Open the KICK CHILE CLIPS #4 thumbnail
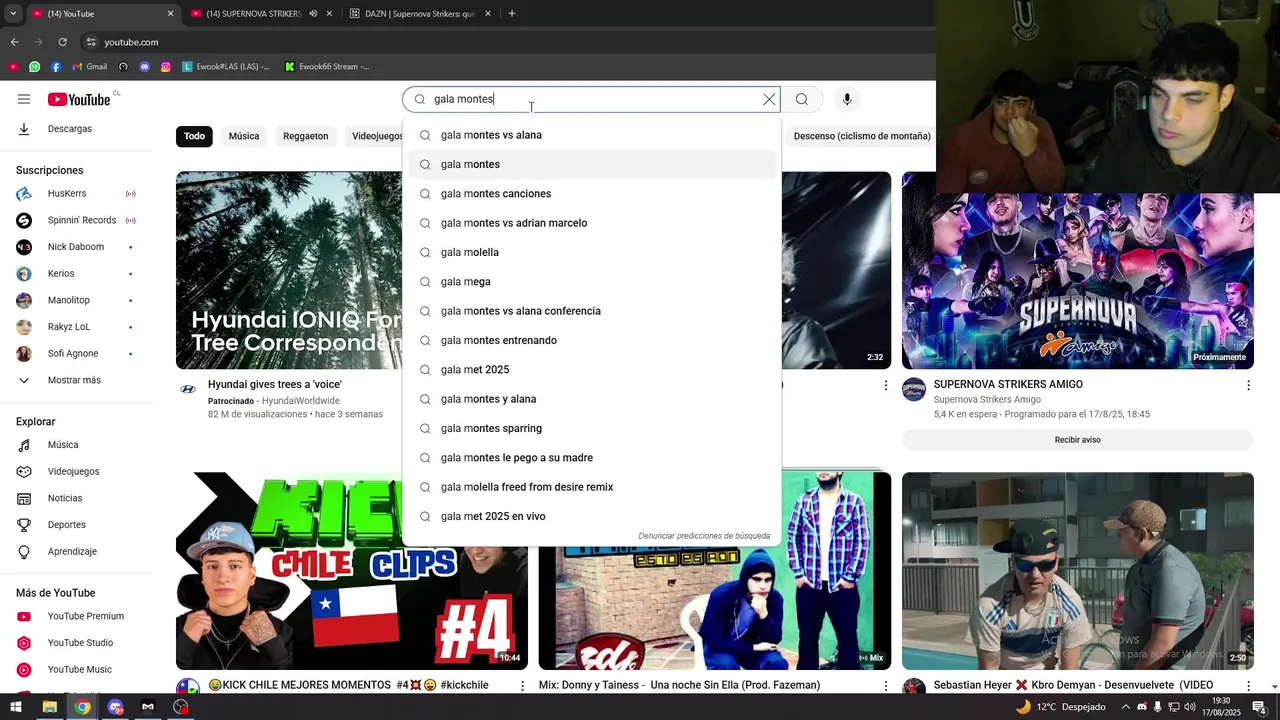1280x720 pixels. tap(352, 571)
